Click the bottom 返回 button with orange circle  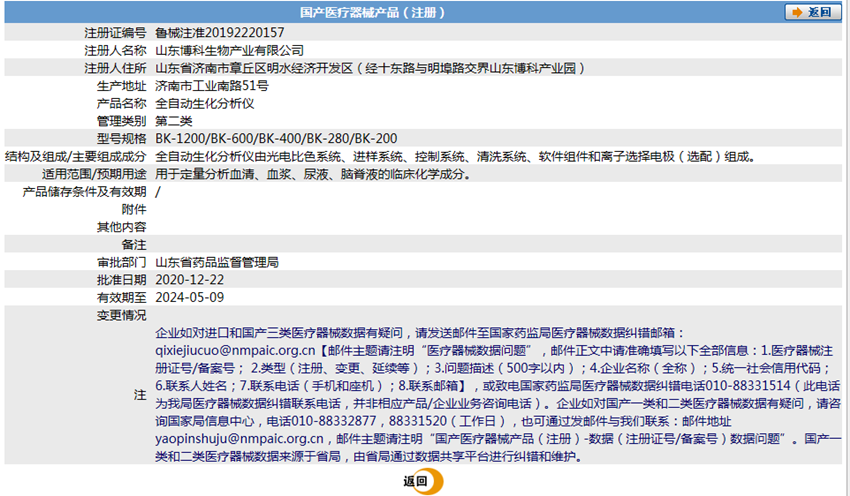click(x=423, y=481)
